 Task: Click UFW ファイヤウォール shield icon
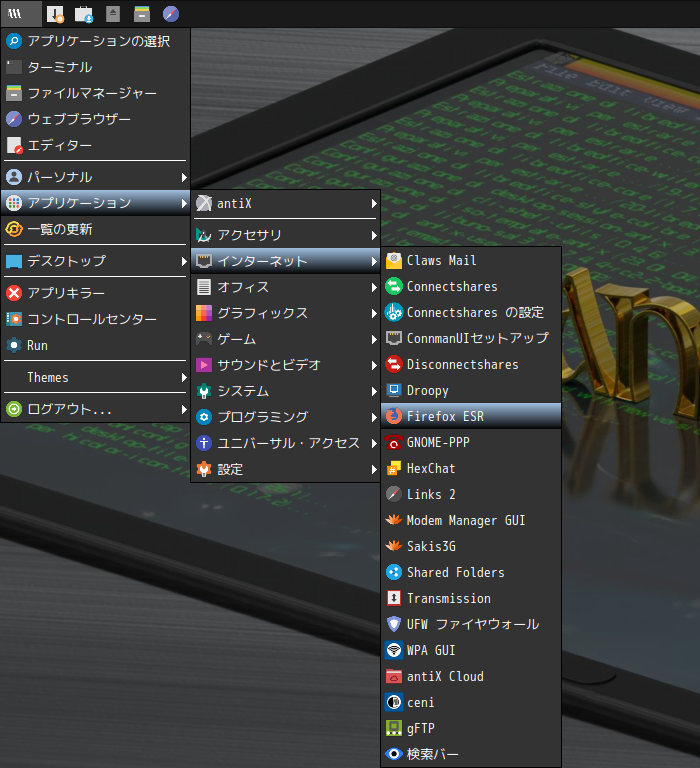394,624
